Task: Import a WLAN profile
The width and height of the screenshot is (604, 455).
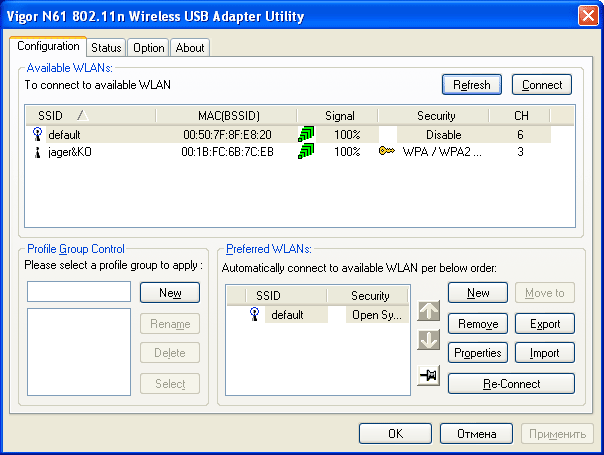Action: click(x=545, y=353)
